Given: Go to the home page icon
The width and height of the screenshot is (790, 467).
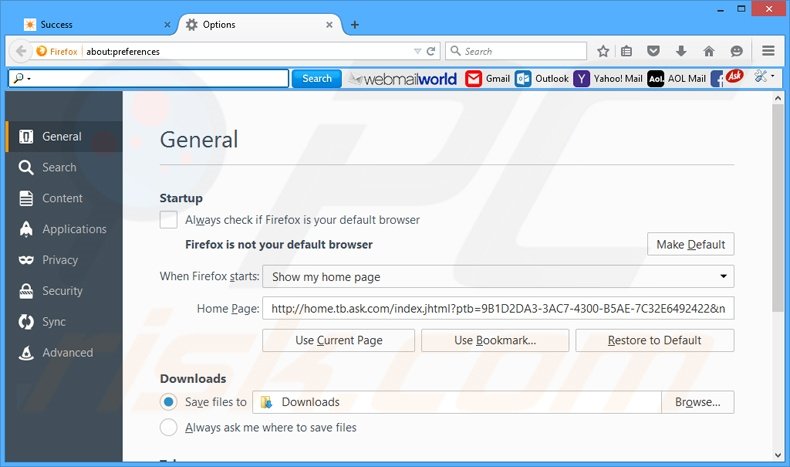Looking at the screenshot, I should [x=709, y=51].
